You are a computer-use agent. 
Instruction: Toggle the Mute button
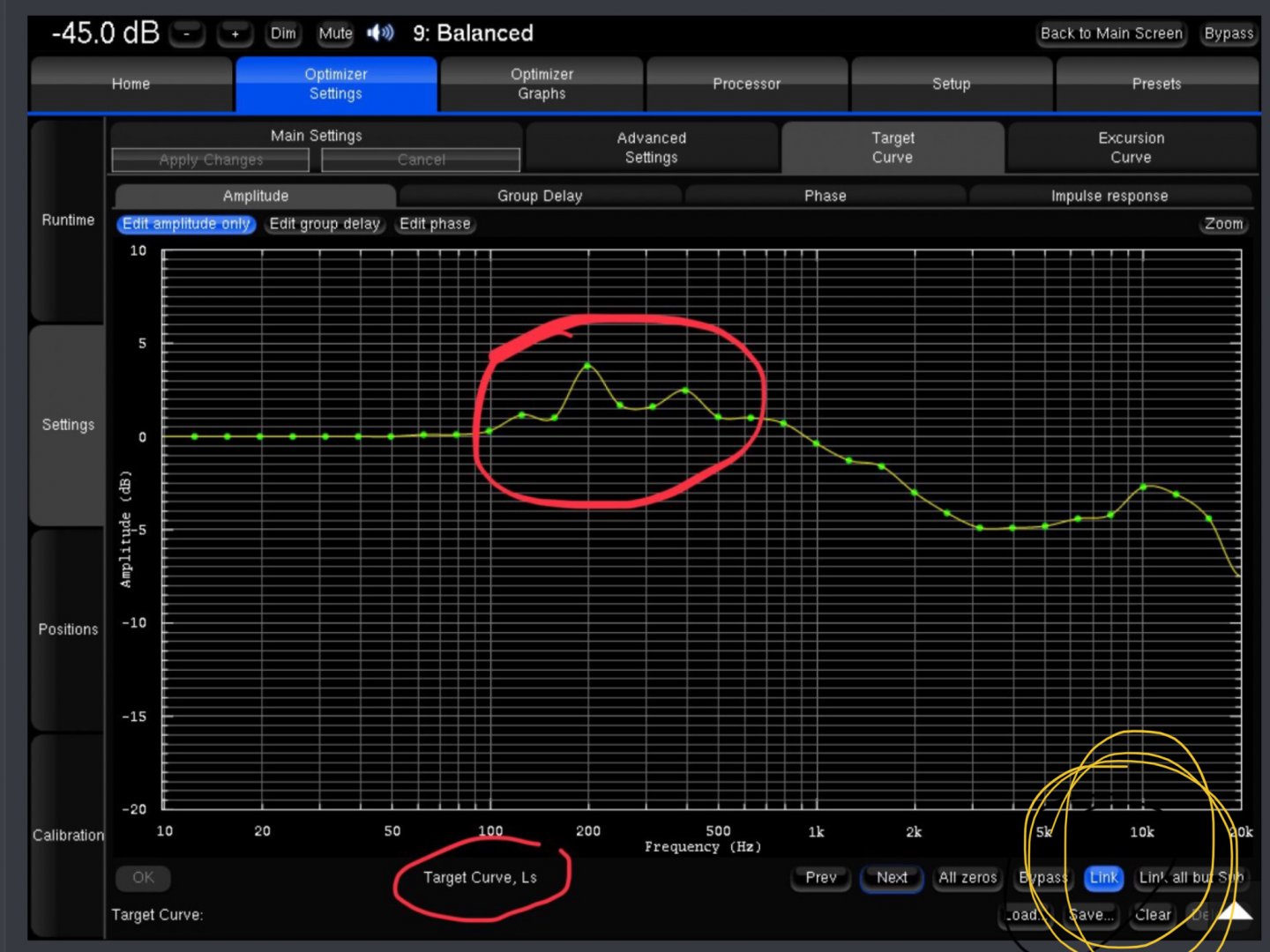click(x=335, y=34)
